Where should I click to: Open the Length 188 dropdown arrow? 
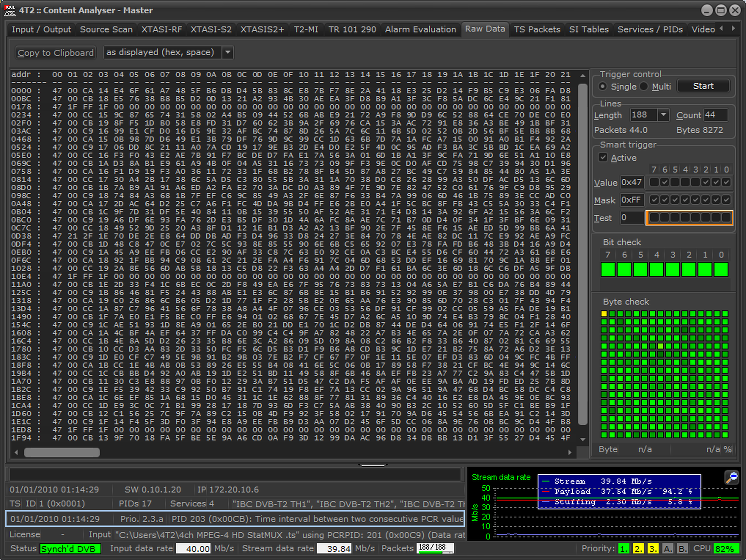[664, 115]
